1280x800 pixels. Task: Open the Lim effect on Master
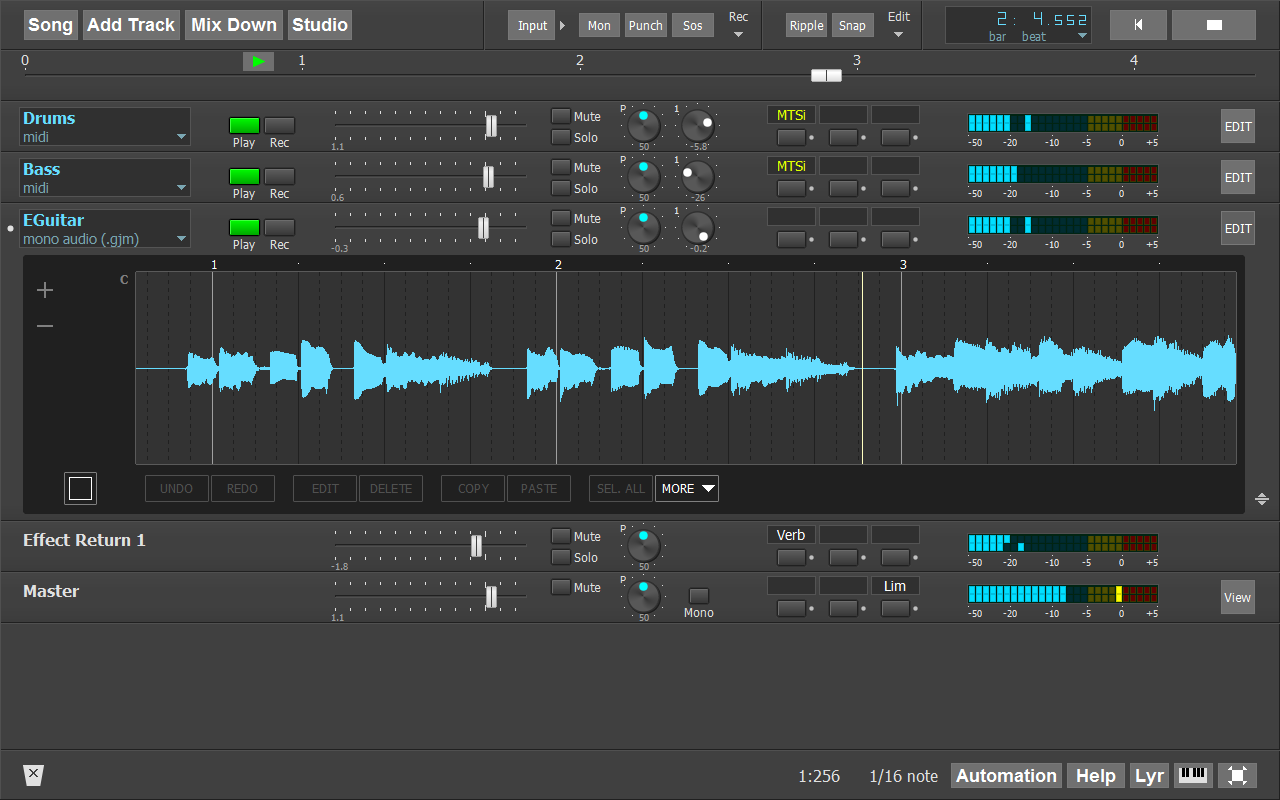(x=896, y=585)
